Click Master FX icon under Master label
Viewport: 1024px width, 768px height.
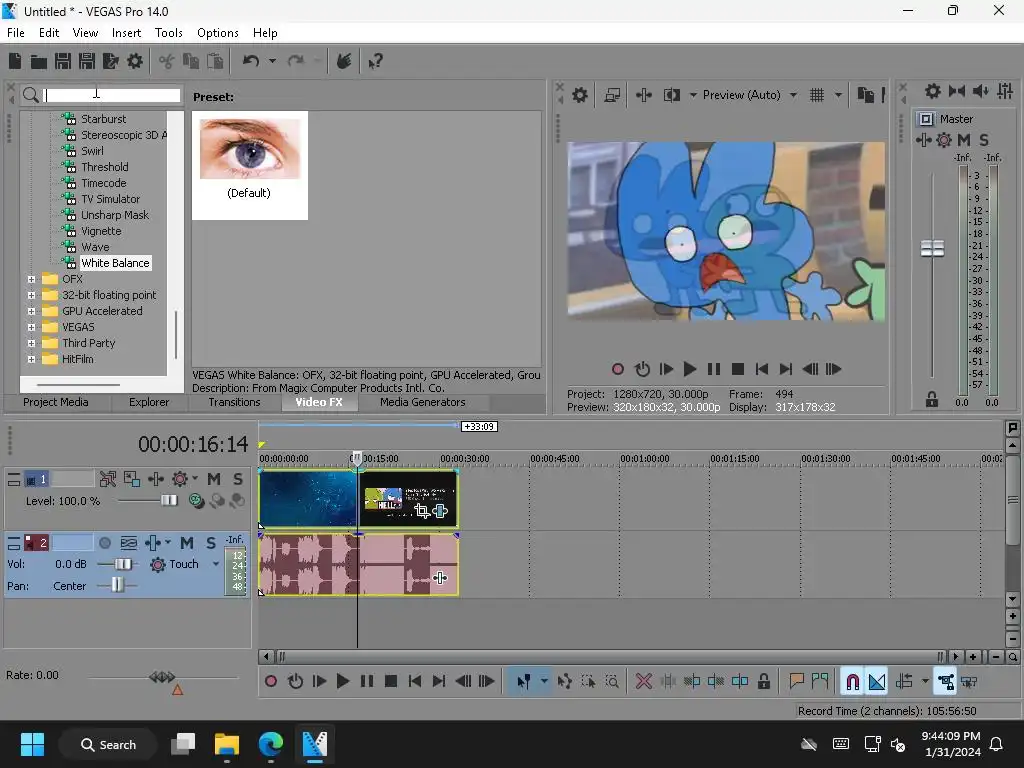(x=923, y=140)
